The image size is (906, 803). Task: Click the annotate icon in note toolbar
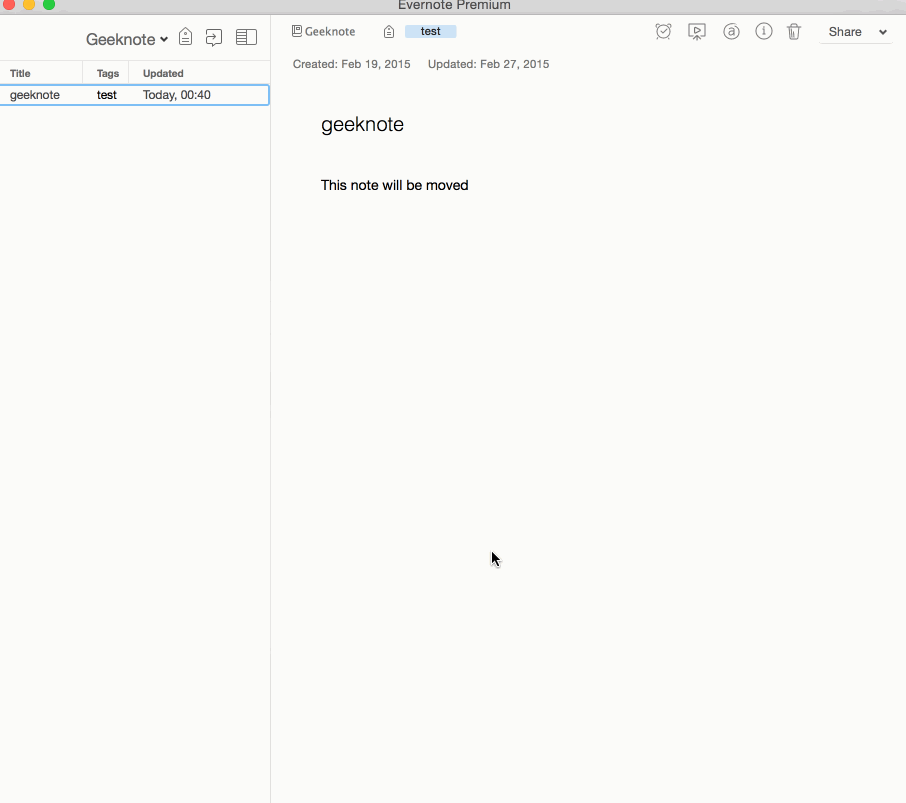(x=731, y=31)
